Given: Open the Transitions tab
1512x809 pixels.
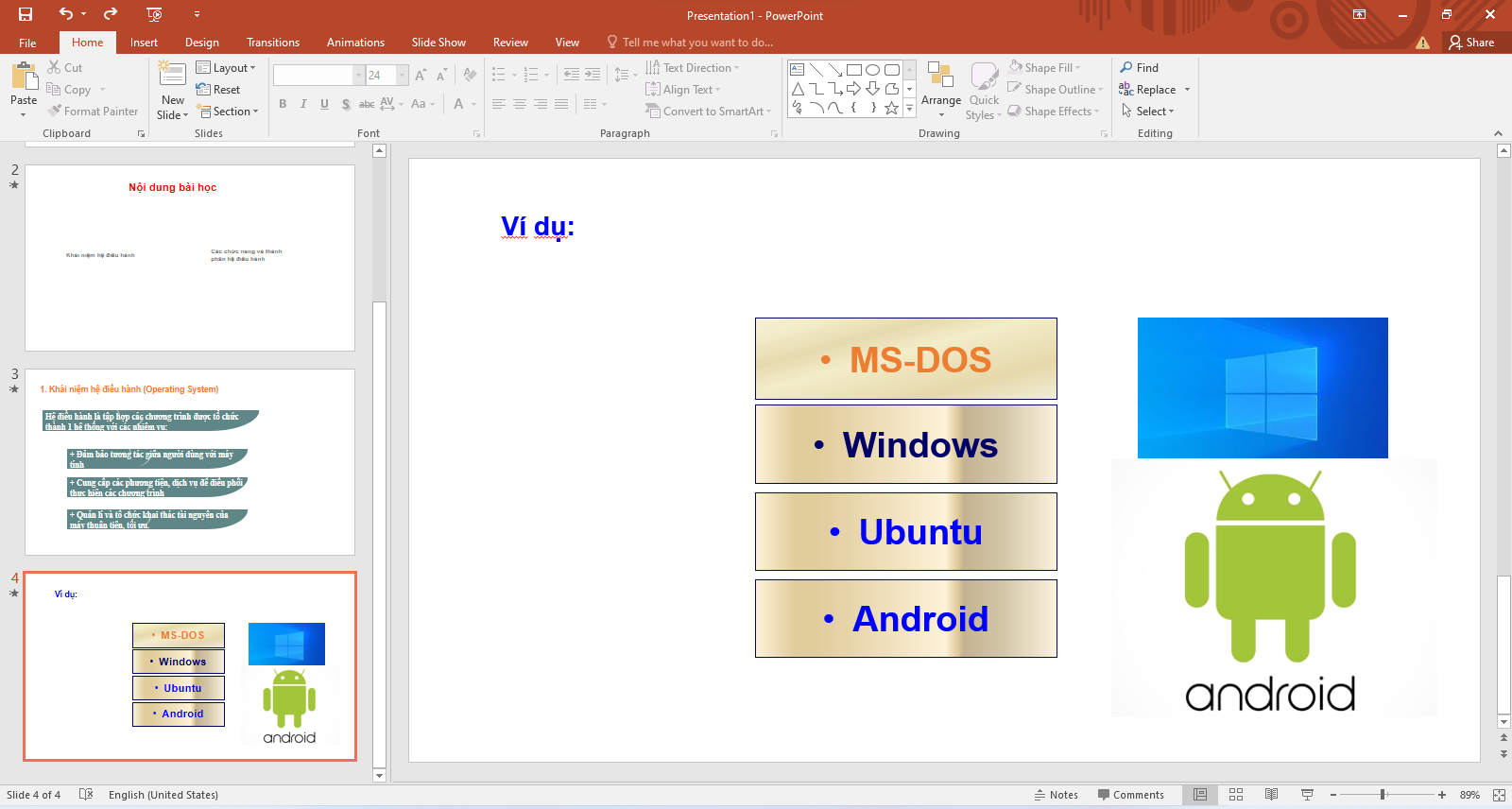Looking at the screenshot, I should [x=273, y=43].
